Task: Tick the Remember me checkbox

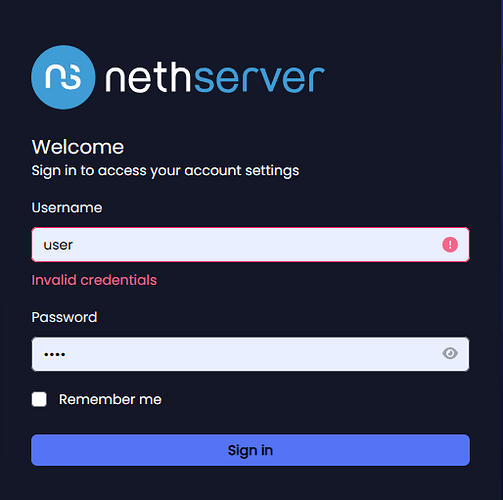Action: point(39,399)
